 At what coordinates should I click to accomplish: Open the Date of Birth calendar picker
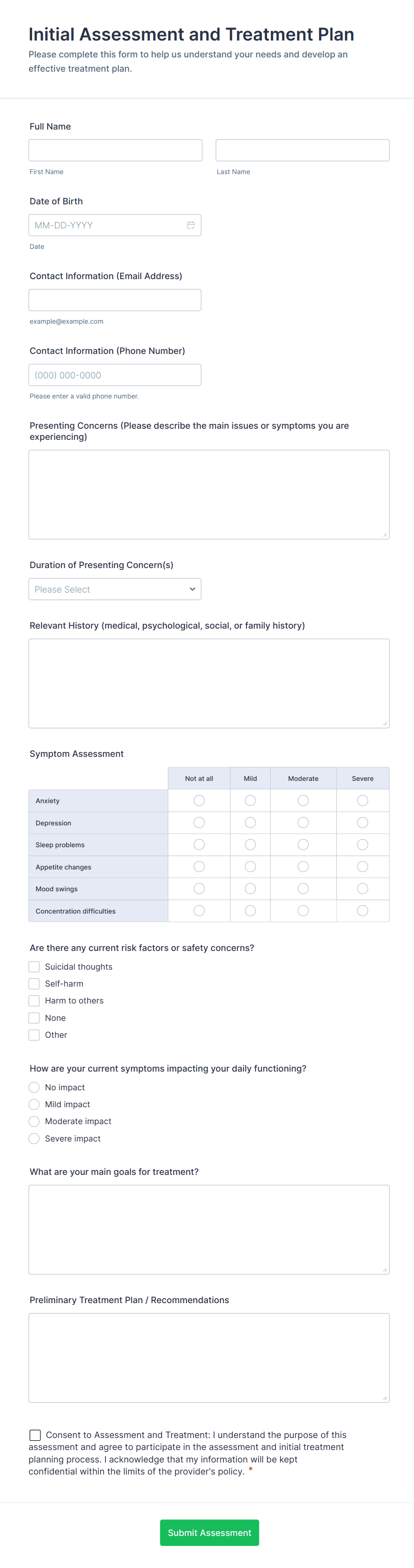click(x=191, y=225)
